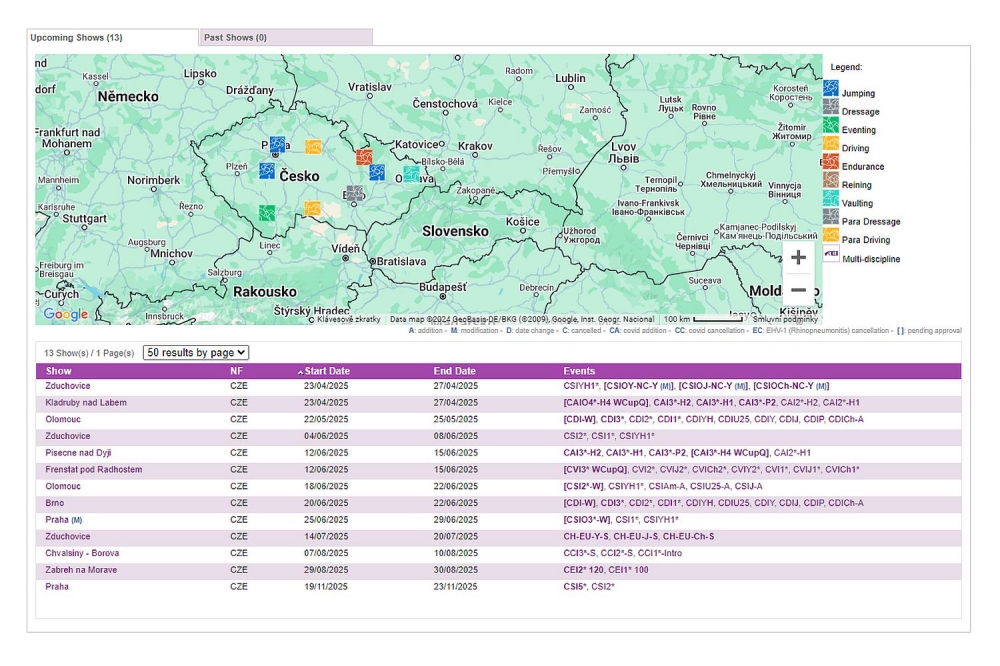Click end date 10/08/2025 cell
The height and width of the screenshot is (666, 1000).
click(x=455, y=553)
